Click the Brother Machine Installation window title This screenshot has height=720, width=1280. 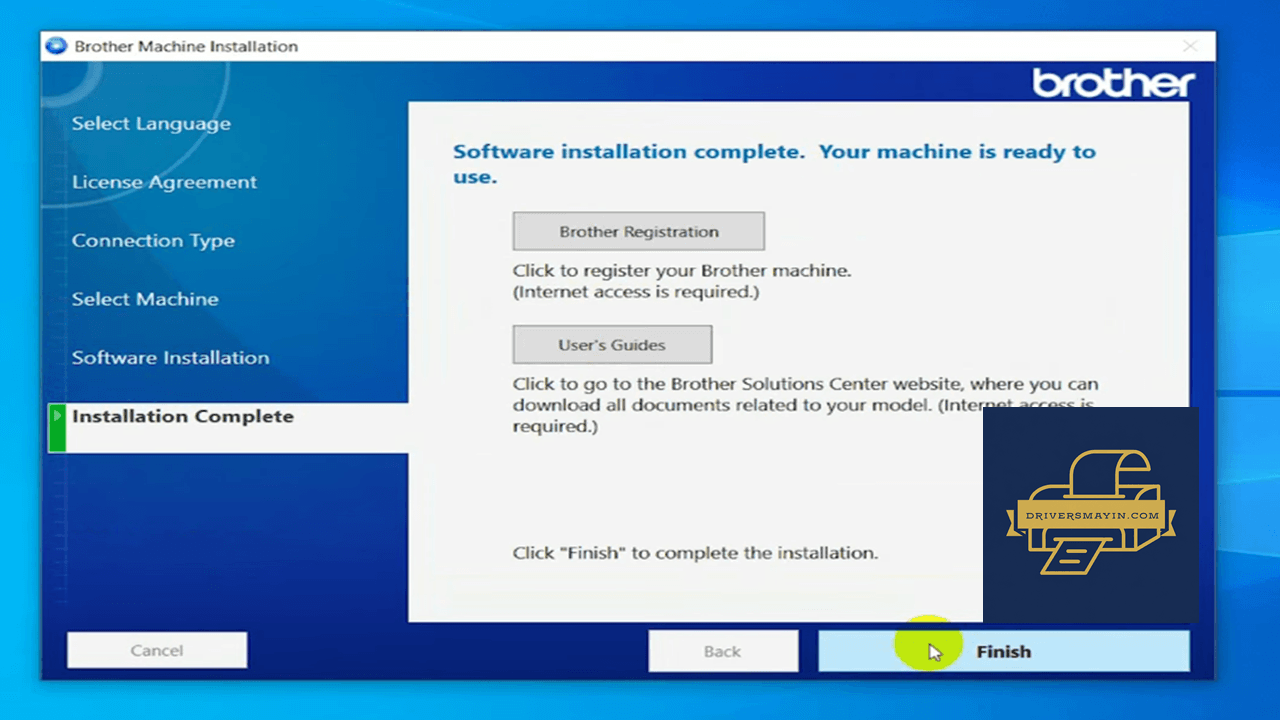[x=186, y=46]
